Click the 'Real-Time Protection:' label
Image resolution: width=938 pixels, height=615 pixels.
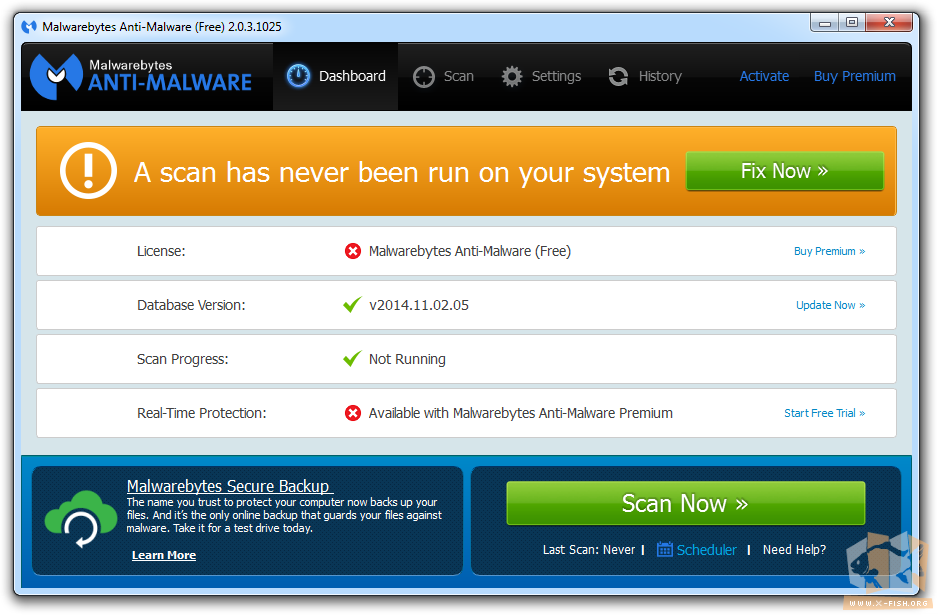tap(202, 413)
